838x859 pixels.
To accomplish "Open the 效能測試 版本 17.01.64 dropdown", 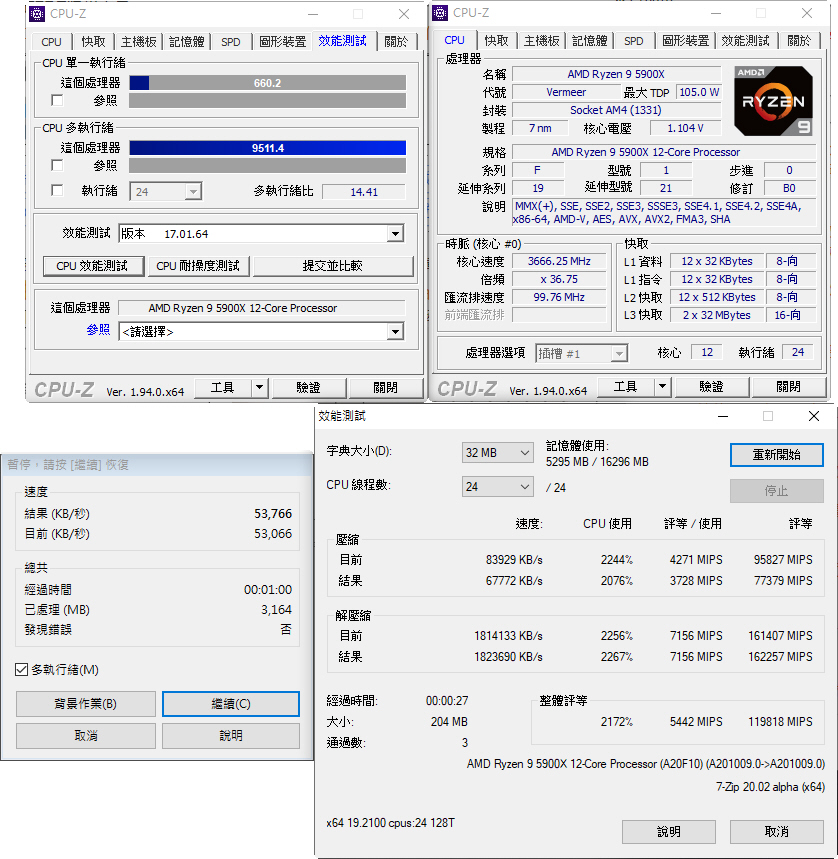I will pyautogui.click(x=261, y=234).
